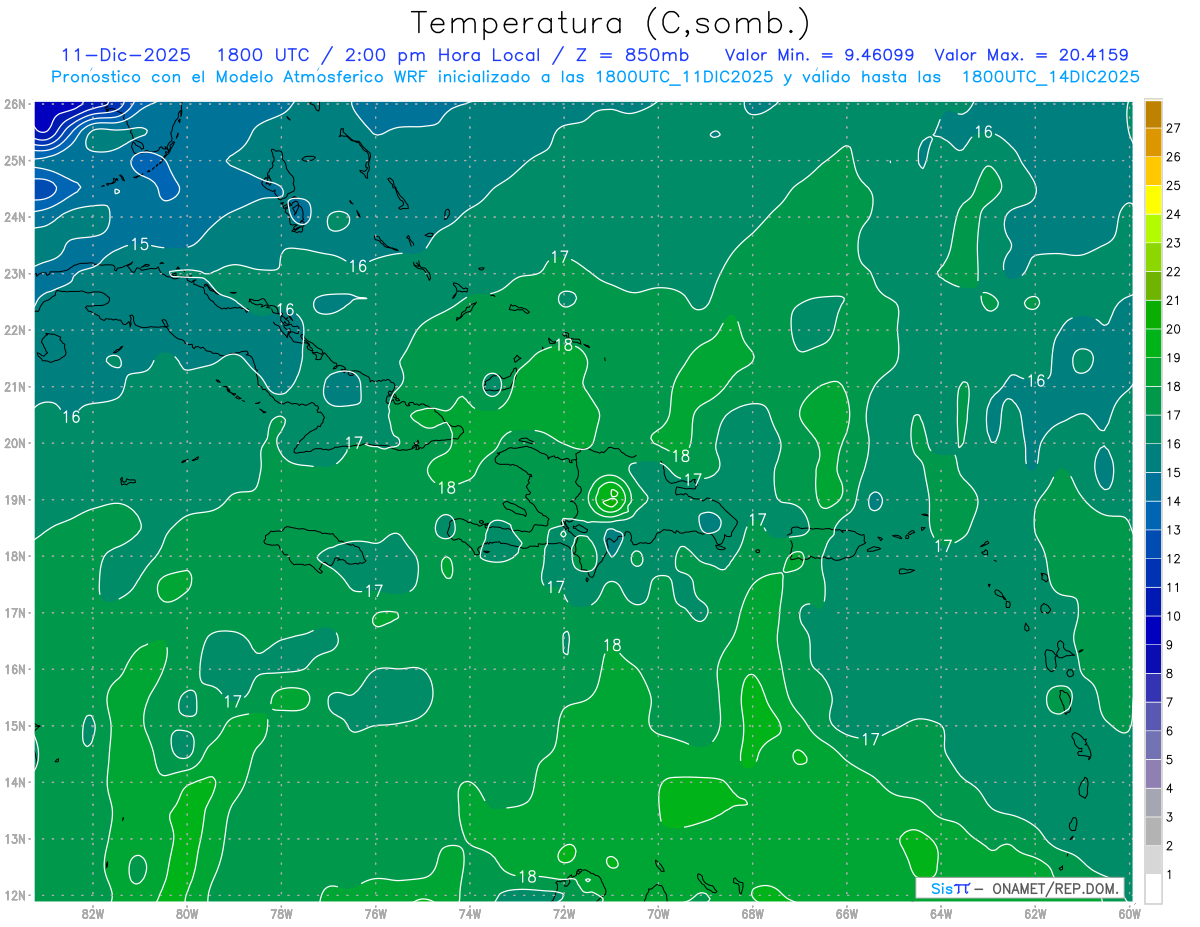Click the '74W' longitude axis label
This screenshot has width=1200, height=927.
470,913
